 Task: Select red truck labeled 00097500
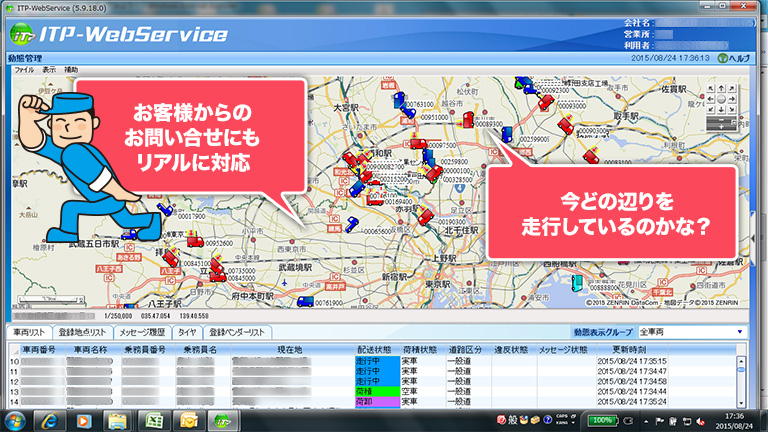(x=418, y=143)
